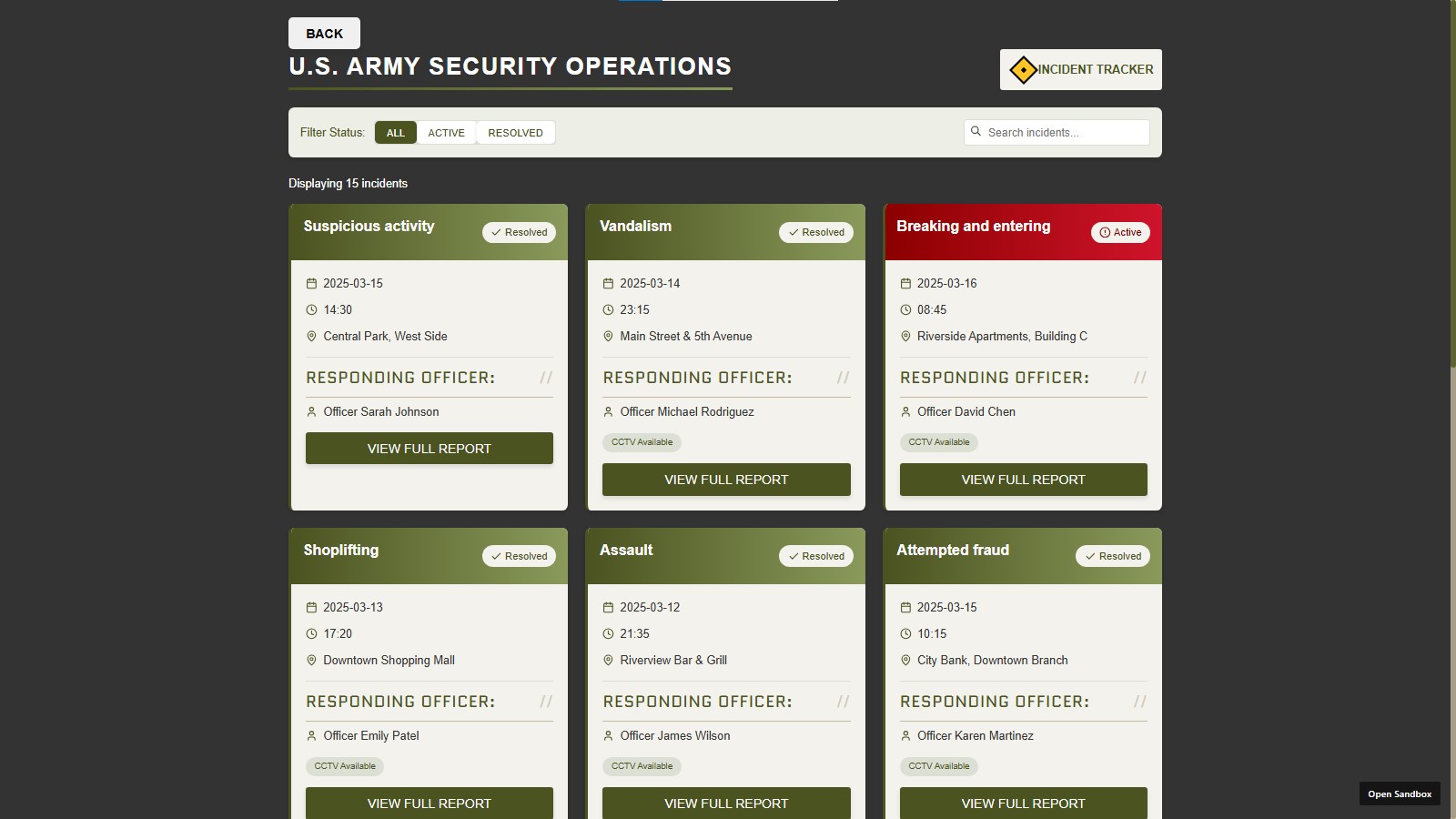Click location pin beside Riverview Bar & Grill
The height and width of the screenshot is (819, 1456).
(608, 661)
